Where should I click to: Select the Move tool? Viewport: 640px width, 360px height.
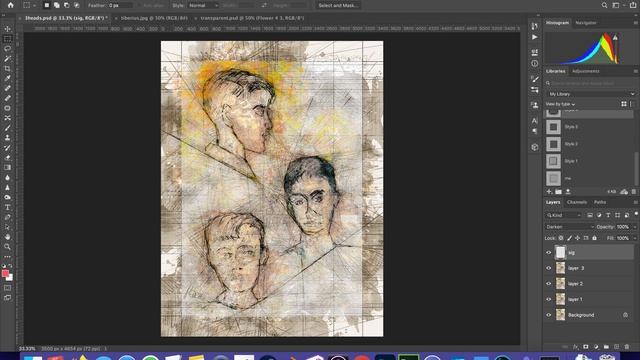point(7,29)
